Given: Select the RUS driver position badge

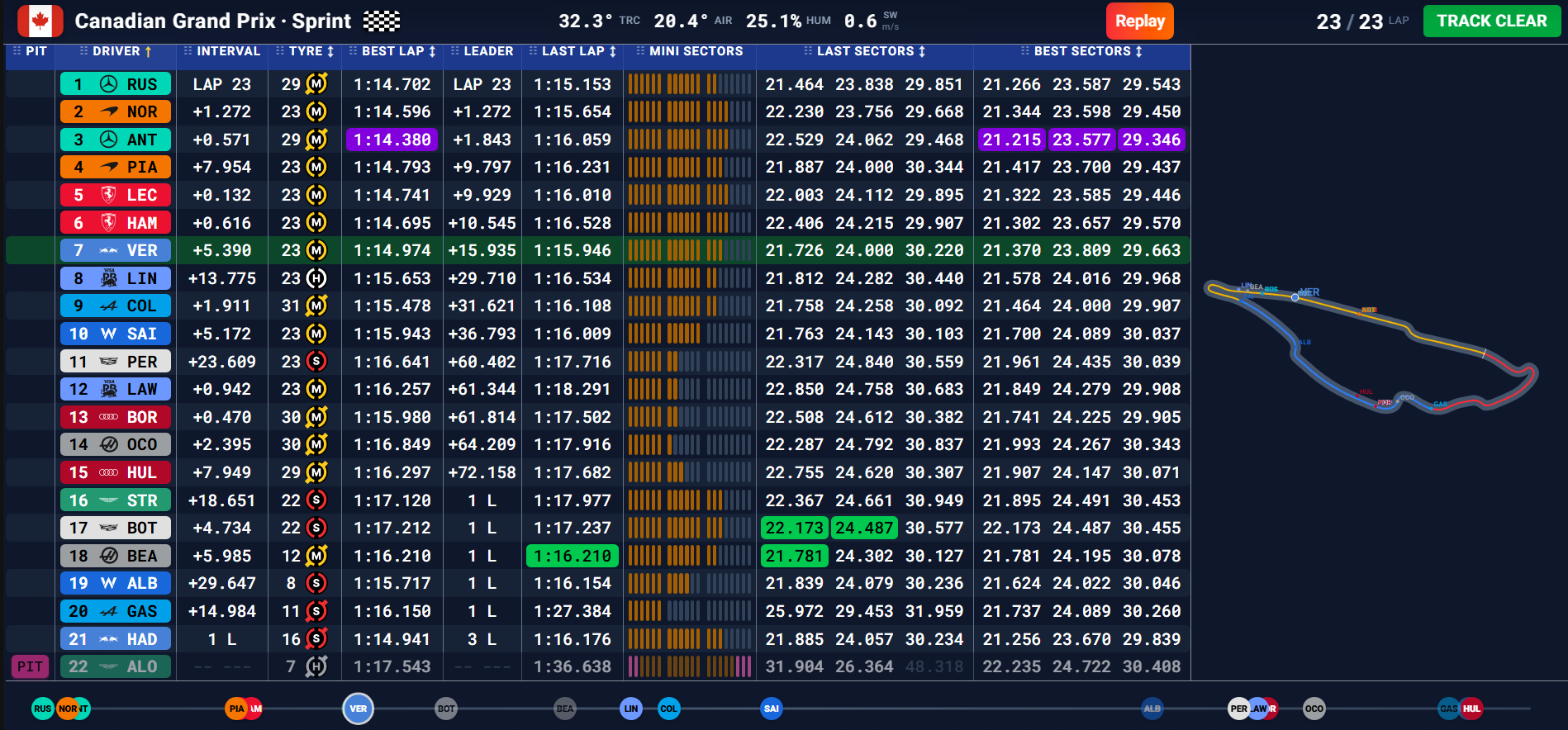Looking at the screenshot, I should [115, 84].
